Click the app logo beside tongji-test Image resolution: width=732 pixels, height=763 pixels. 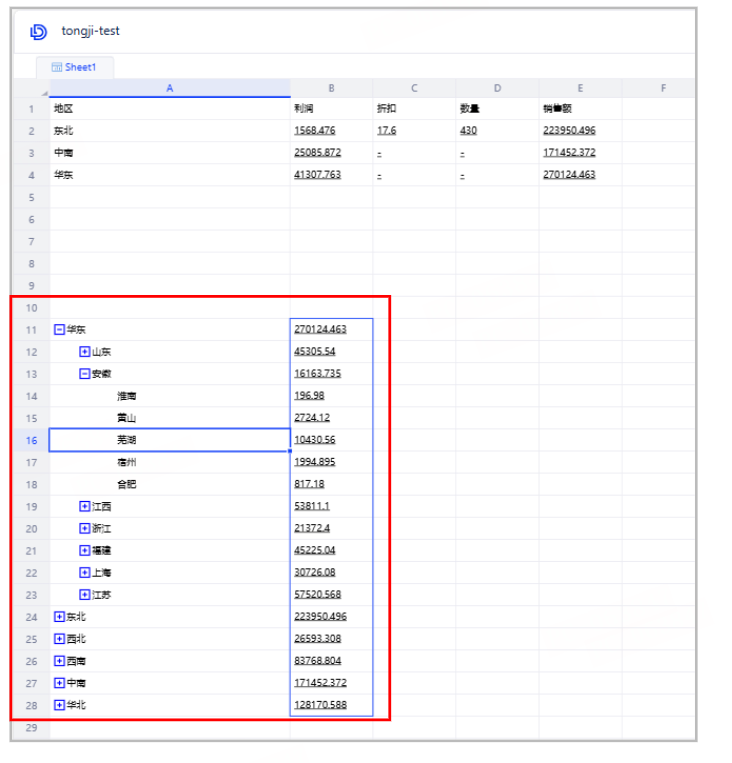38,32
